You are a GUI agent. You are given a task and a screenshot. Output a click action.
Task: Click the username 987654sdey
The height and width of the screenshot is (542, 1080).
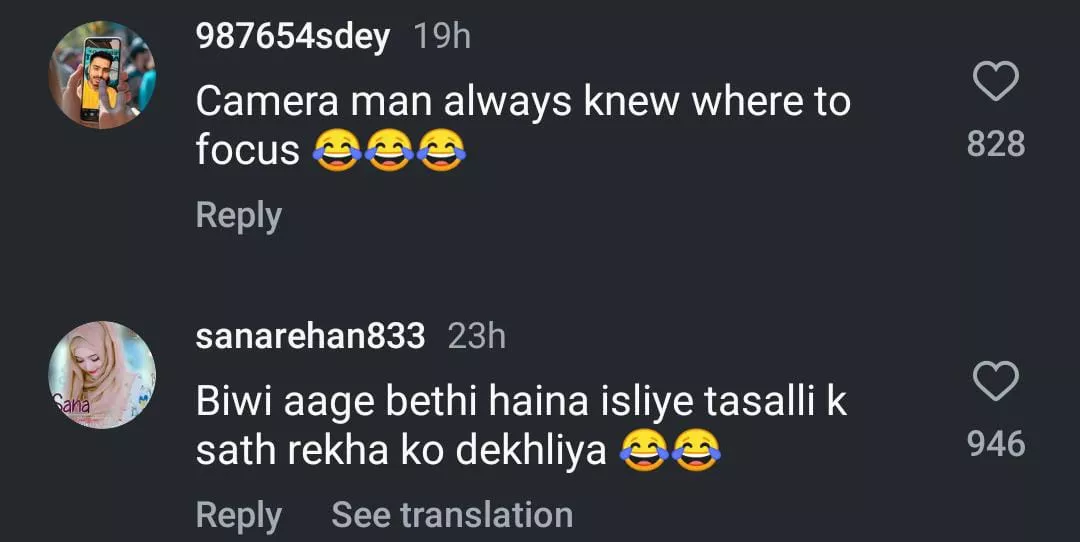(x=292, y=38)
